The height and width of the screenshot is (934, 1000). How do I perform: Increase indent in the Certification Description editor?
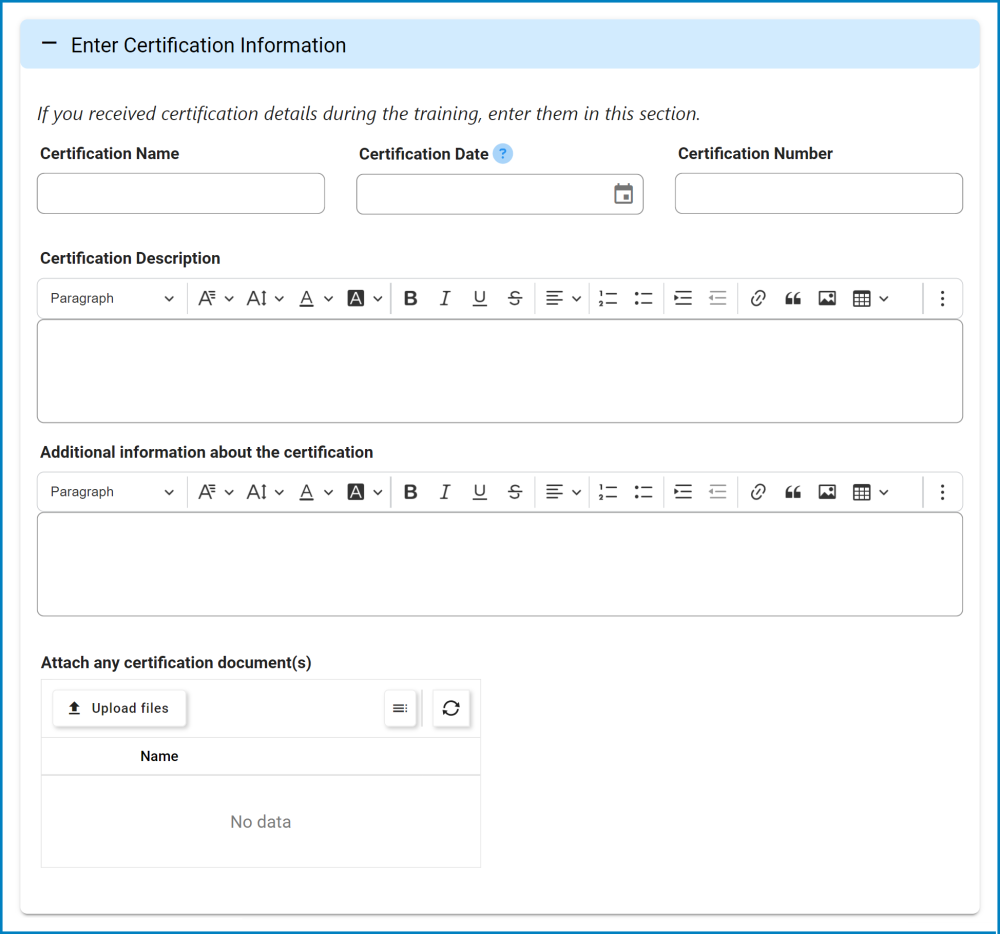point(682,297)
